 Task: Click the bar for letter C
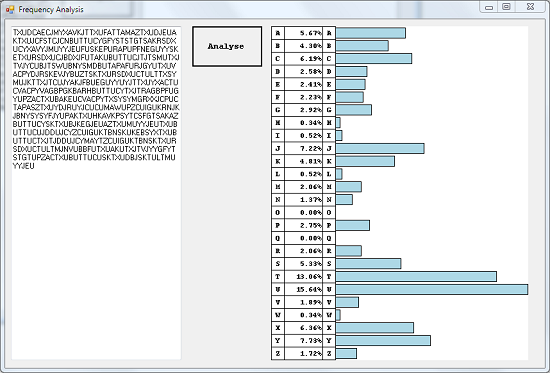coord(374,59)
